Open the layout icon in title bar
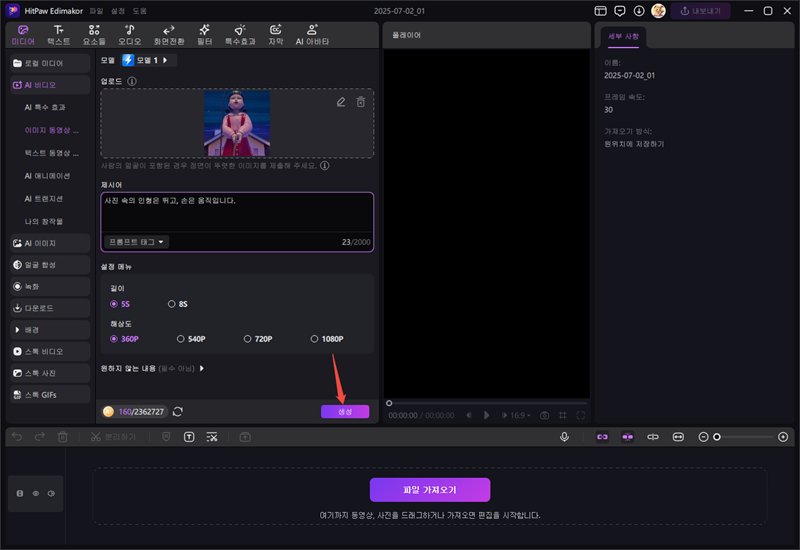 [x=601, y=11]
